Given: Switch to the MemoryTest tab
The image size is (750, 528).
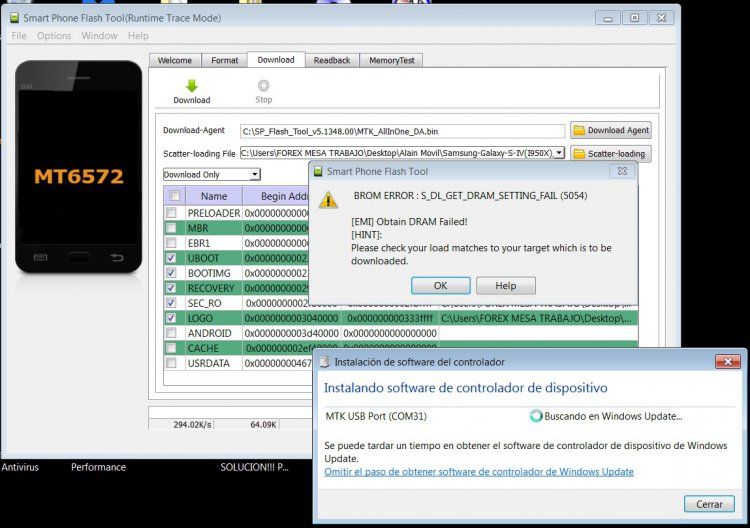Looking at the screenshot, I should point(392,60).
